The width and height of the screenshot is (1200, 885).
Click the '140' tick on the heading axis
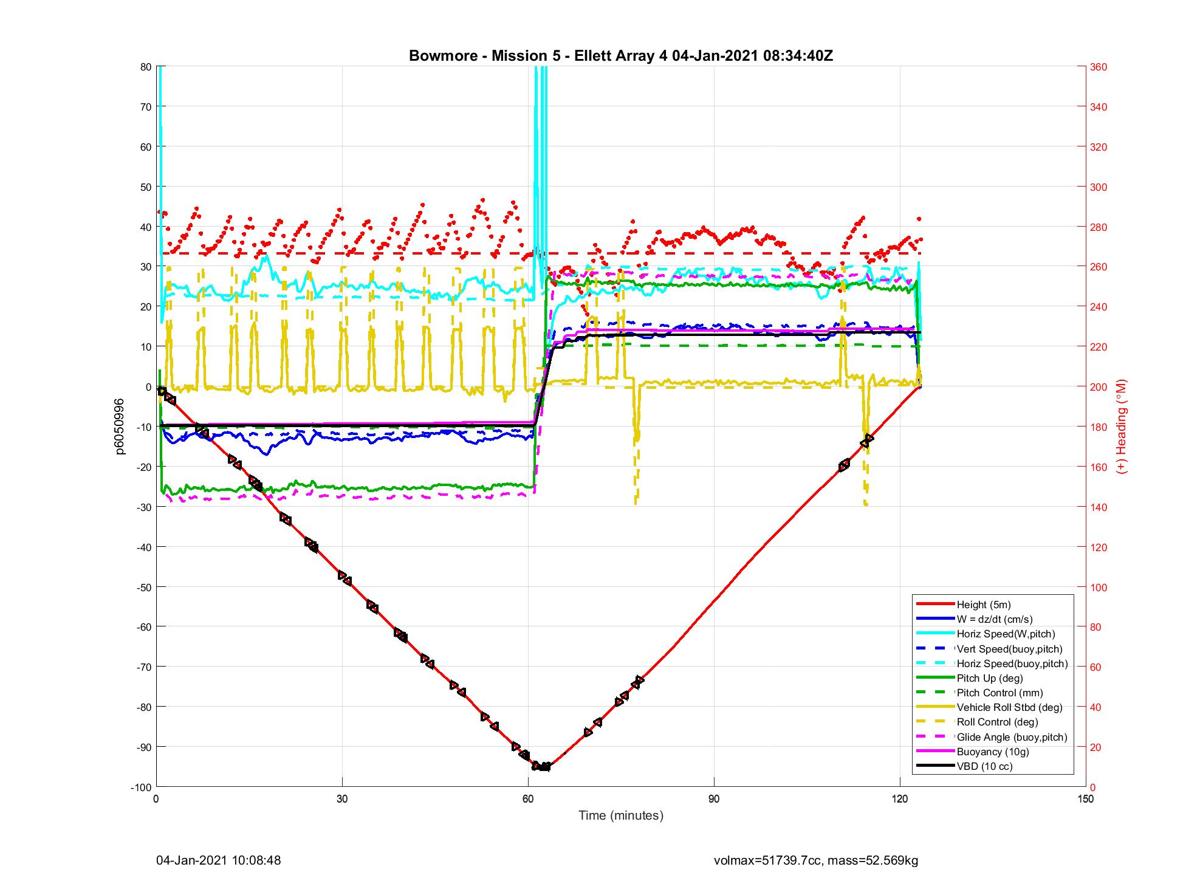click(1099, 507)
